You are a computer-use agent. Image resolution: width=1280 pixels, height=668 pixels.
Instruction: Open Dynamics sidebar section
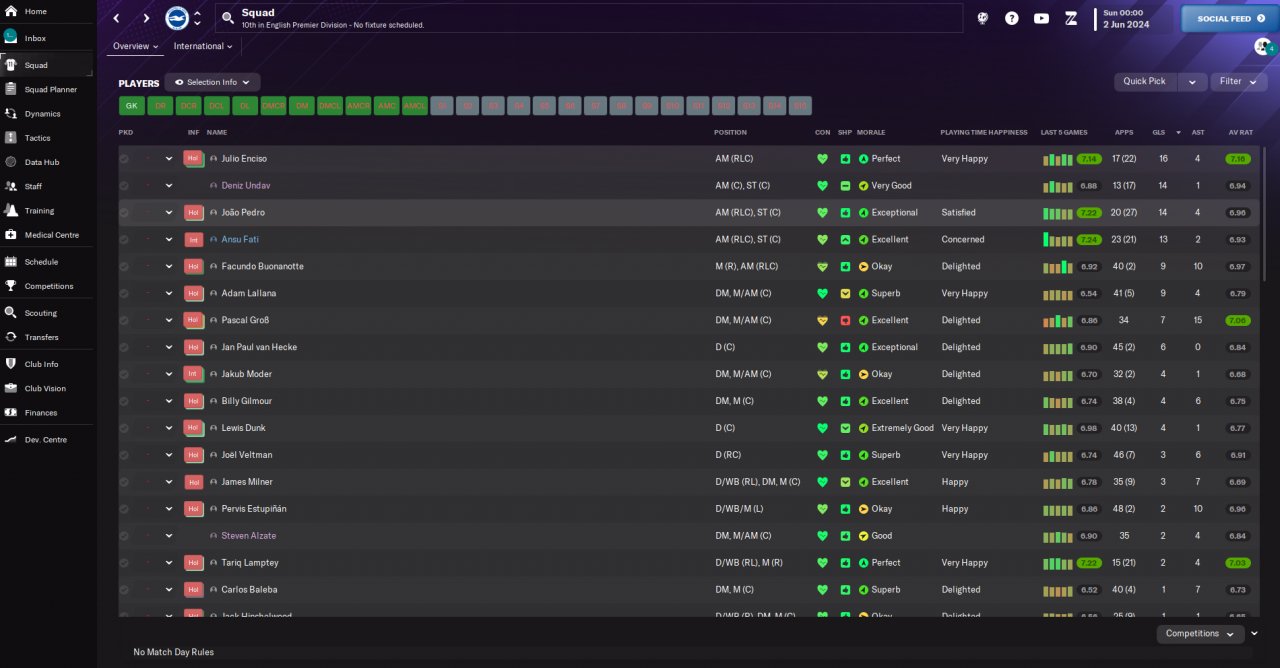(42, 114)
